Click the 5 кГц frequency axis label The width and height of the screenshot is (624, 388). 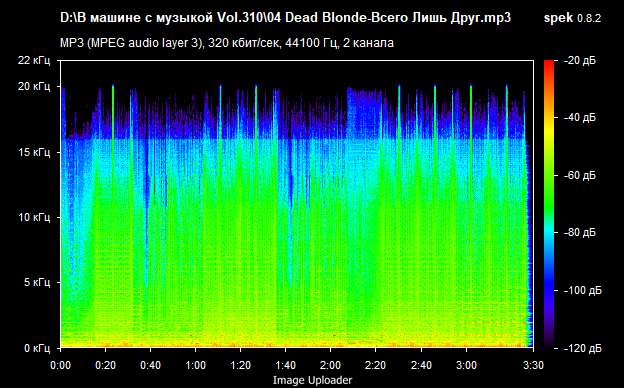(37, 283)
